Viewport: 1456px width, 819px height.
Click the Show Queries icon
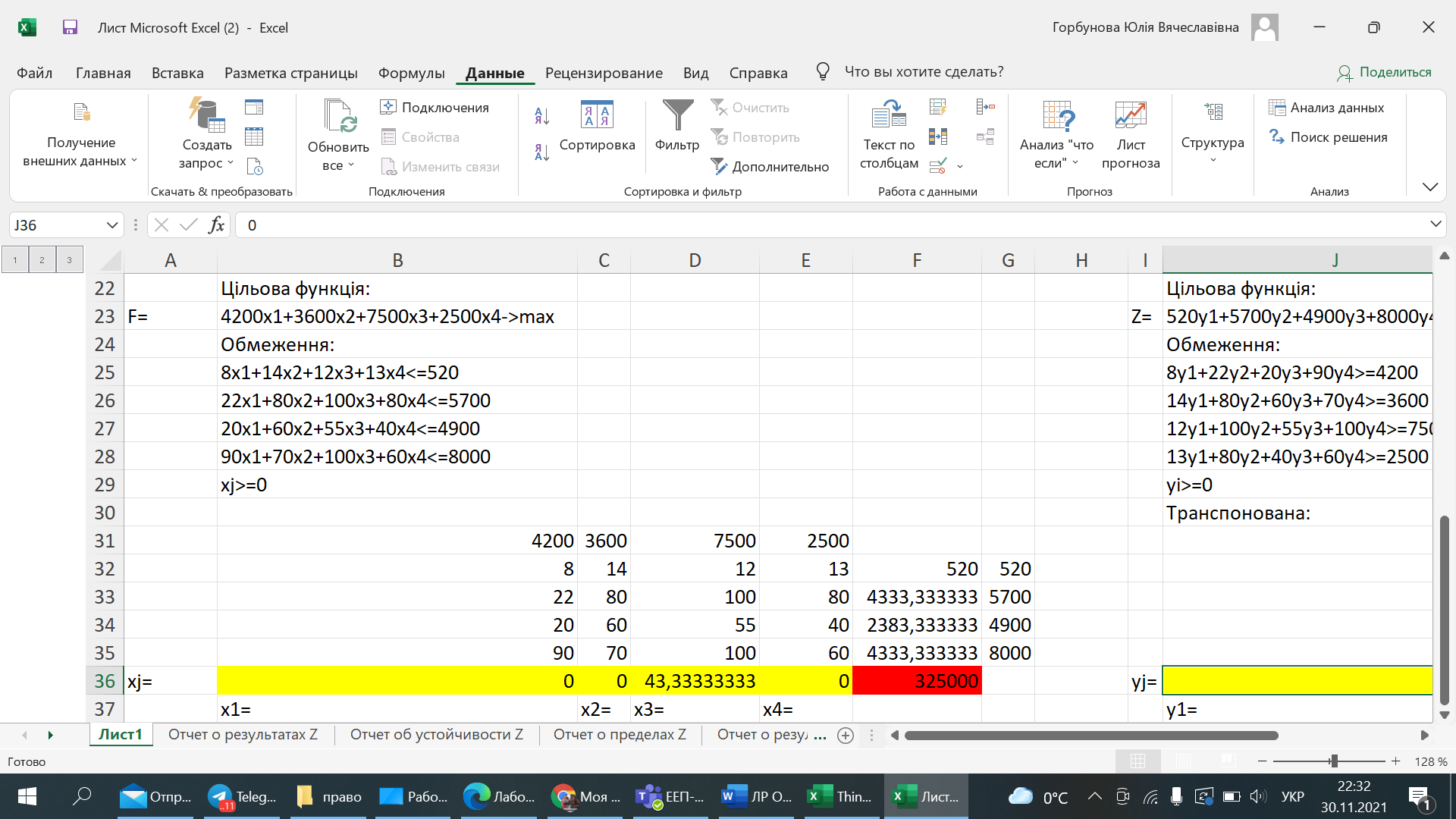(x=254, y=107)
